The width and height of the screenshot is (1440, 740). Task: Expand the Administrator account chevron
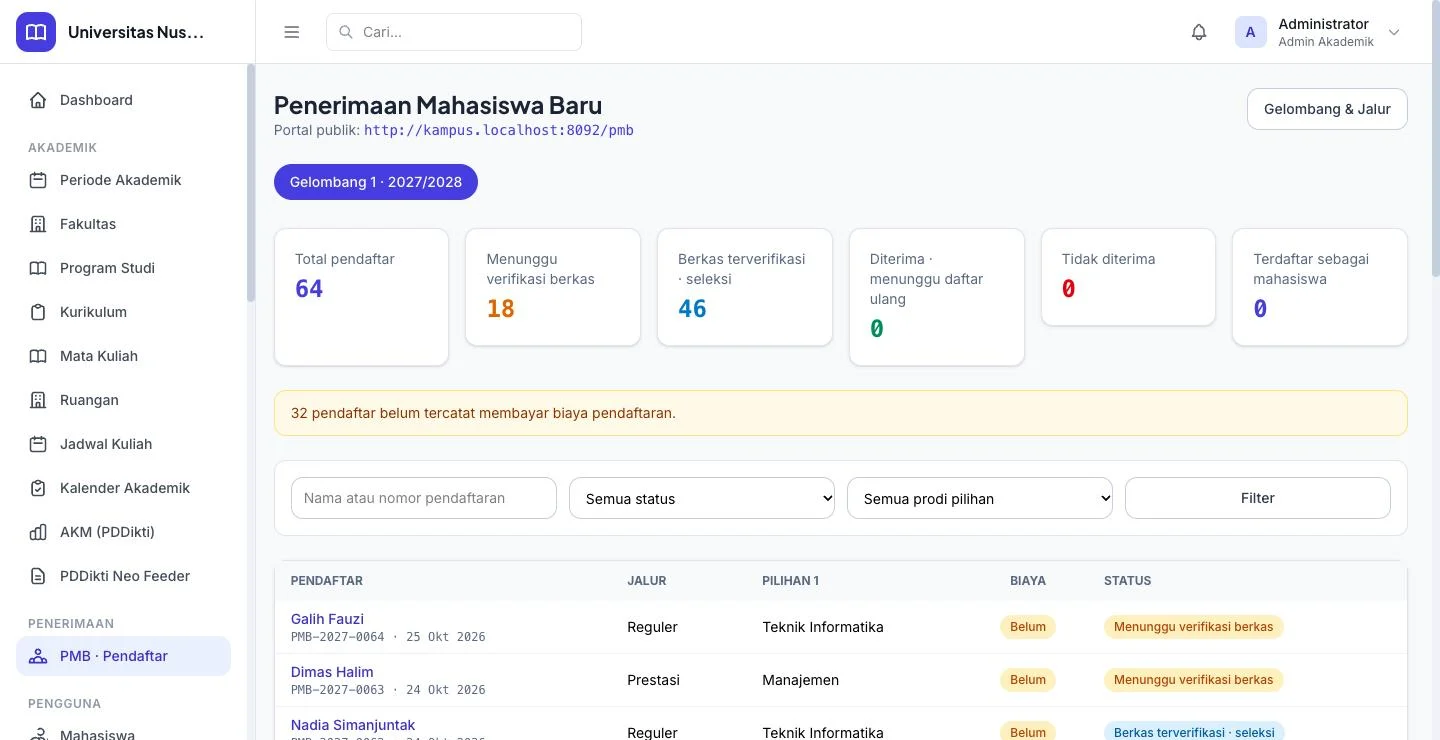[1394, 32]
